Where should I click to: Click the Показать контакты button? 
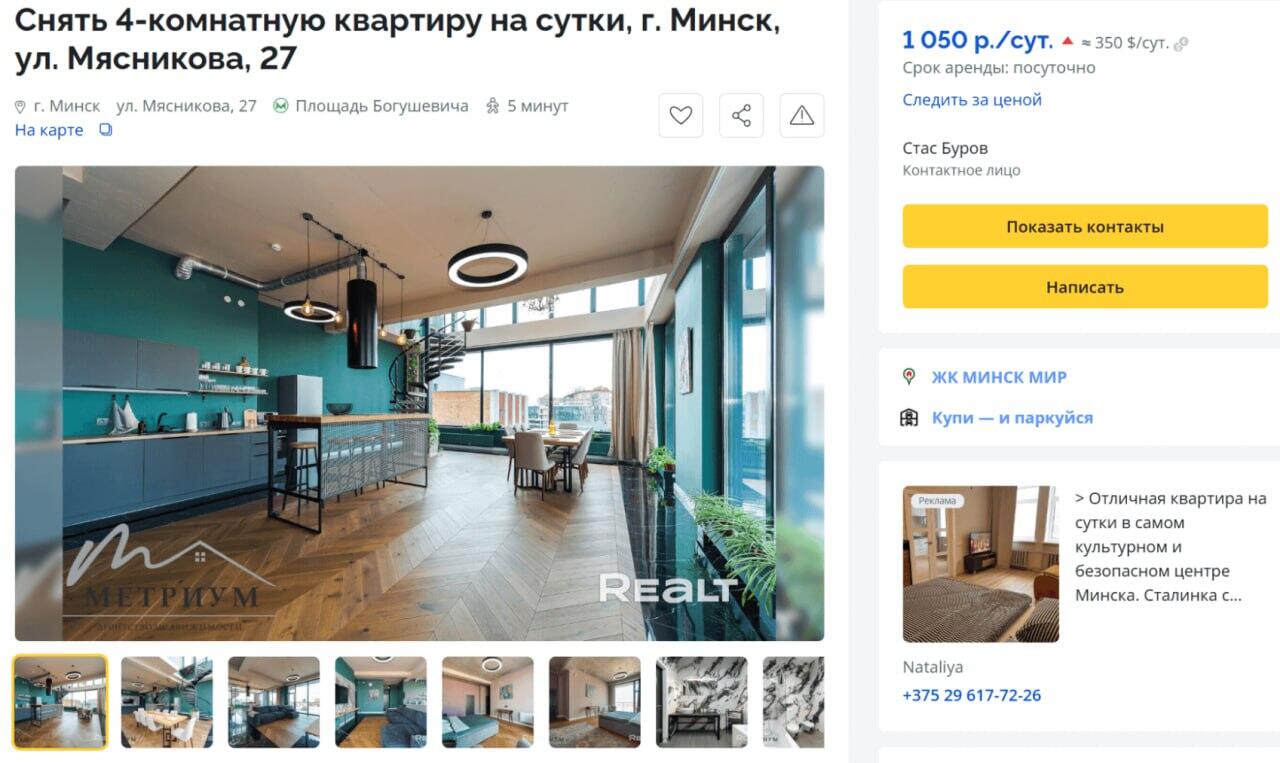(1085, 226)
